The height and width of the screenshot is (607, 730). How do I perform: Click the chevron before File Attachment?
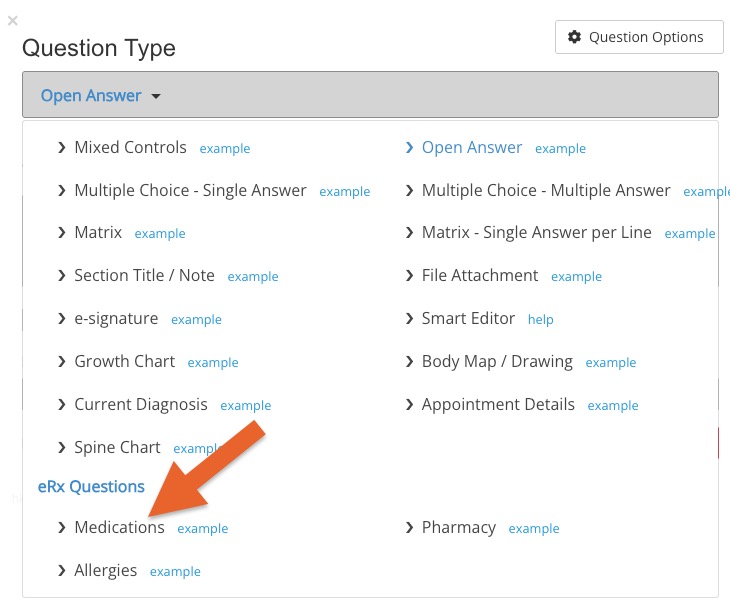coord(410,276)
